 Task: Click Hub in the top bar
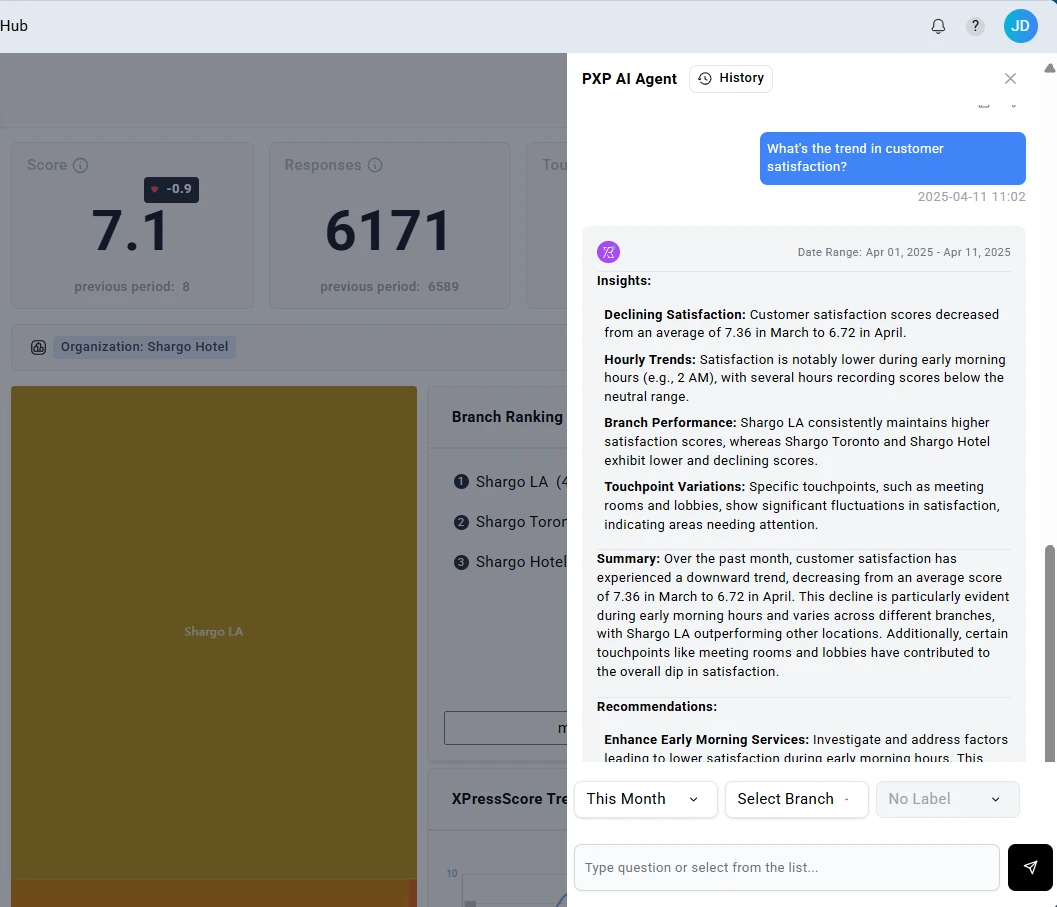14,25
